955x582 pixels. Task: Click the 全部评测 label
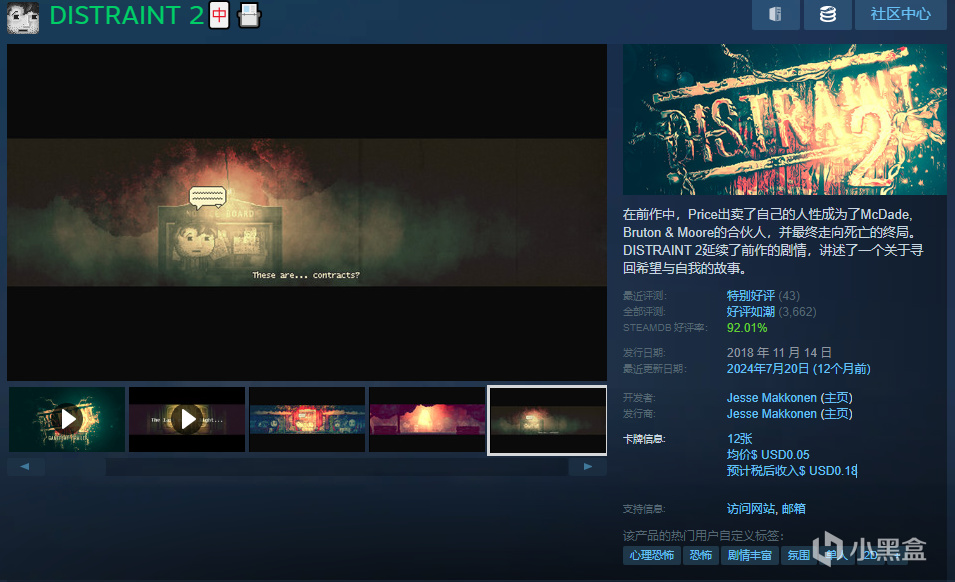click(x=644, y=312)
